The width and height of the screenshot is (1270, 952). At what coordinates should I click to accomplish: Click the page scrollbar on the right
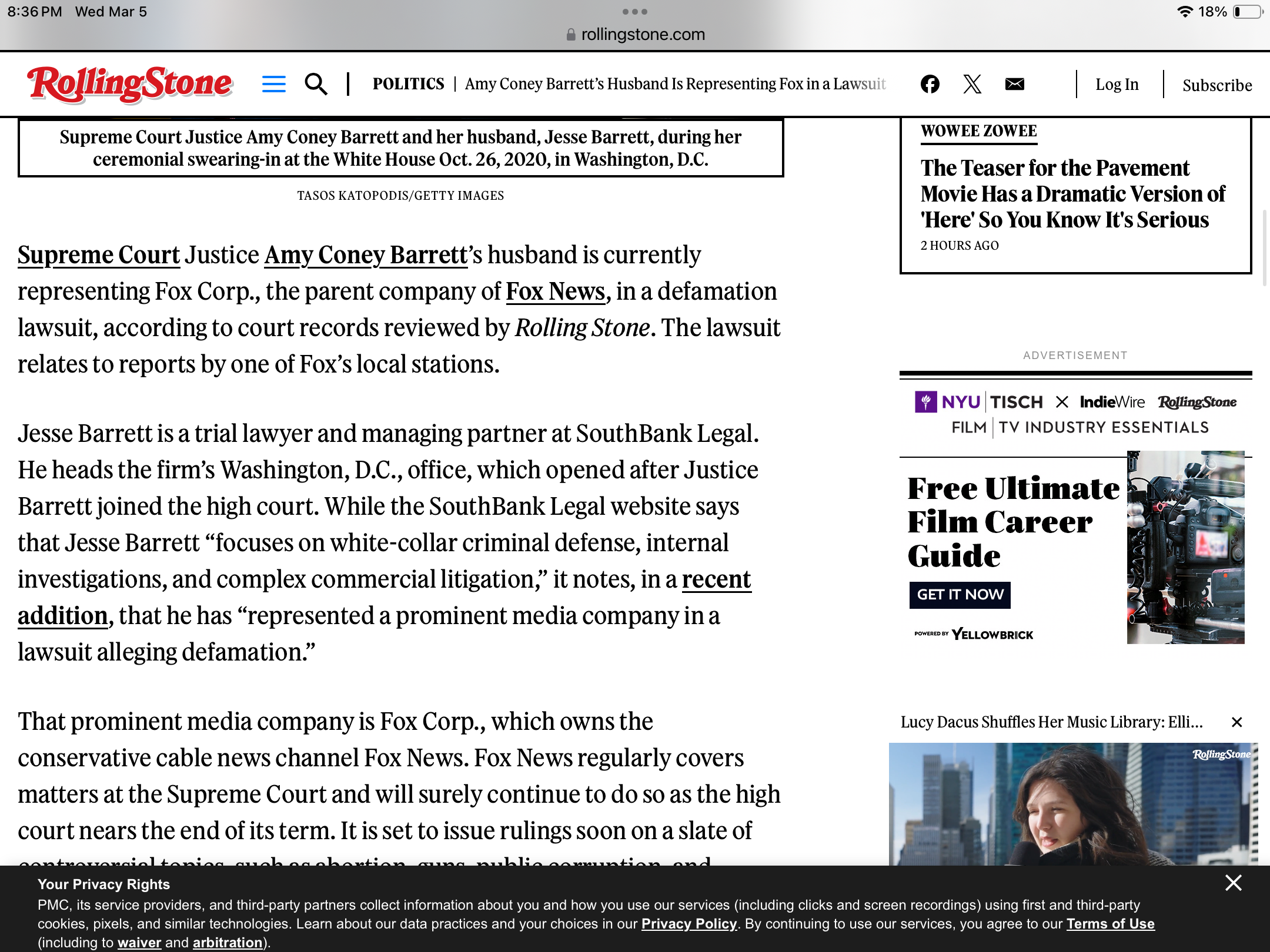1265,248
